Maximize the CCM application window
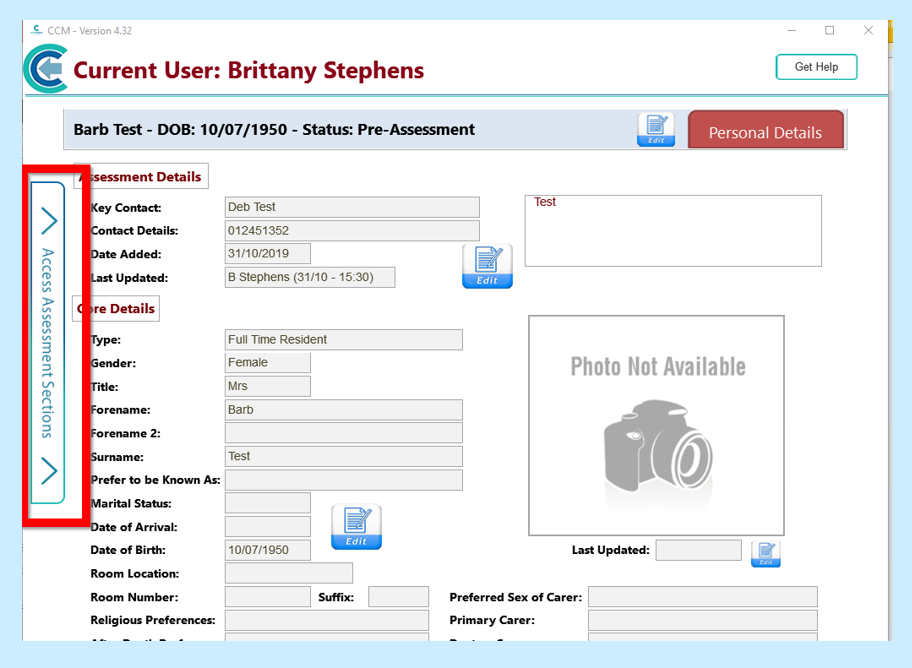The width and height of the screenshot is (912, 668). coord(829,31)
